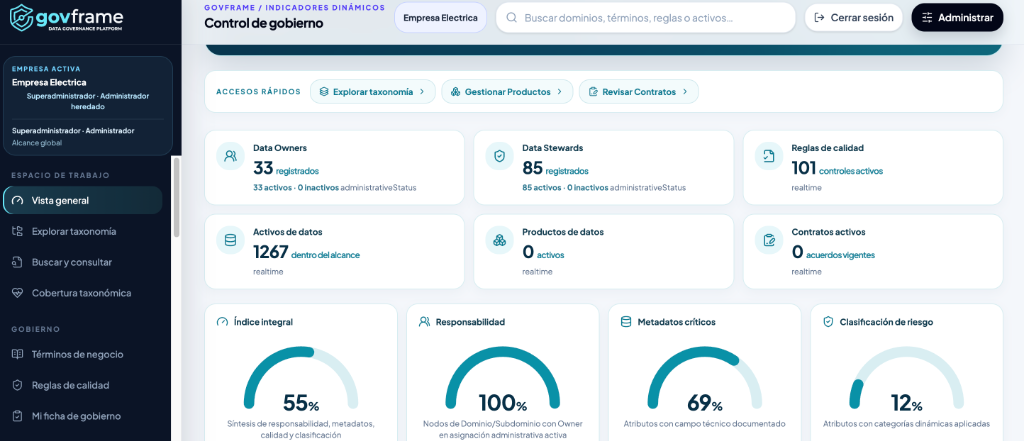
Task: Click "GOVFRAME / INDICADORES DINÁMICOS" breadcrumb
Action: point(295,8)
